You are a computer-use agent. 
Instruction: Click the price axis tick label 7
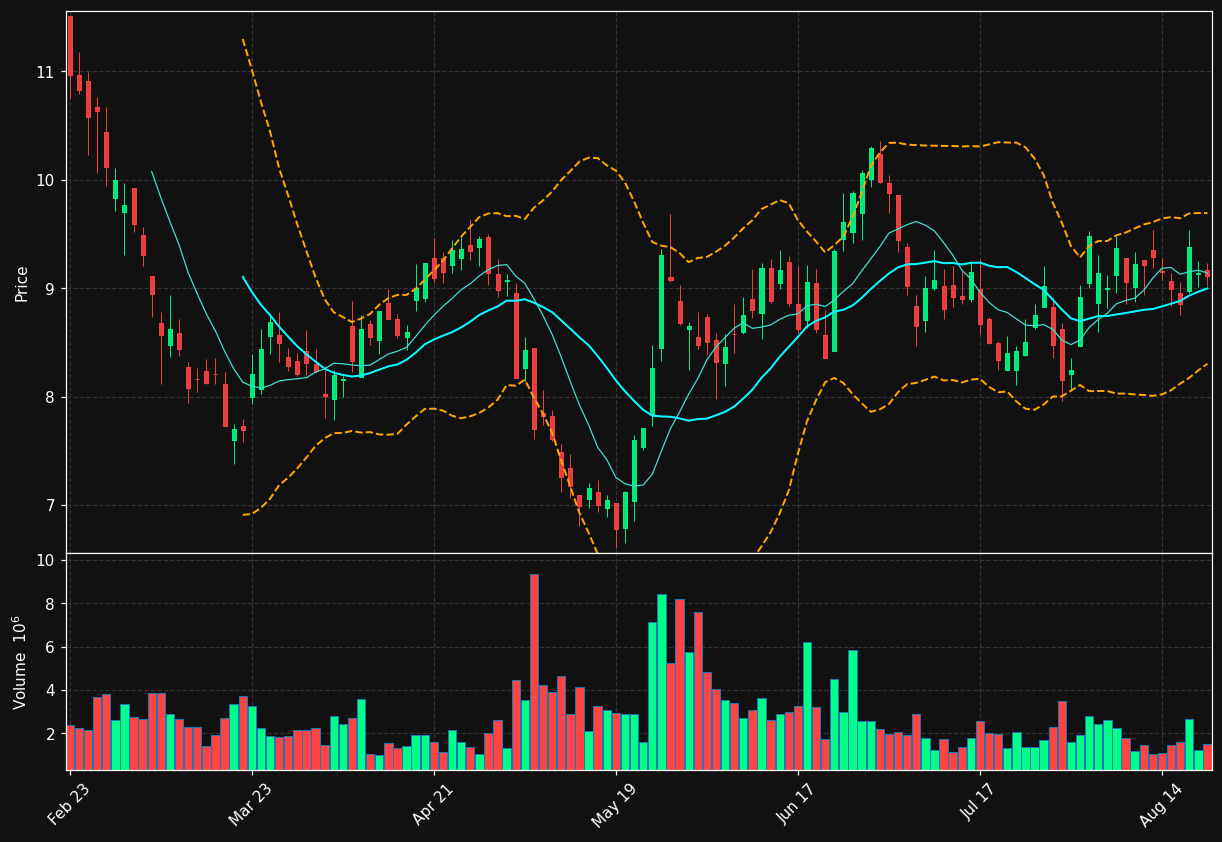click(50, 506)
